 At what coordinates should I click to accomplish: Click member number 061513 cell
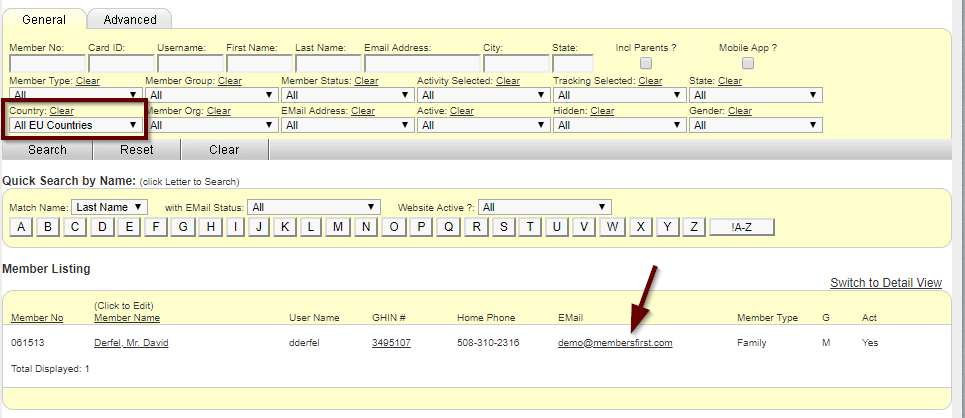pos(26,343)
